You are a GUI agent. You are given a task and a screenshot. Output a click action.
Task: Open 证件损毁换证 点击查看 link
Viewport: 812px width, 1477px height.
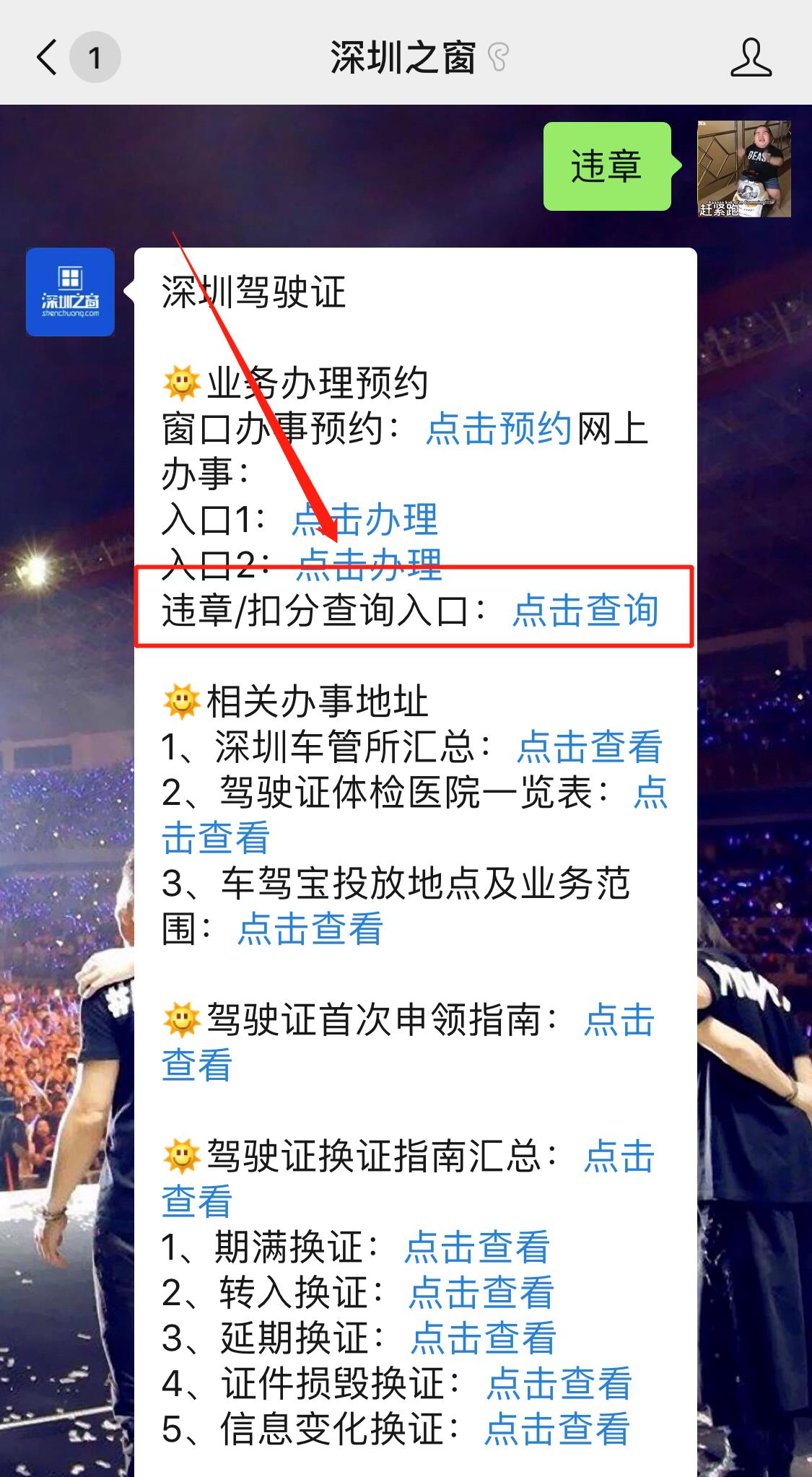coord(559,1383)
